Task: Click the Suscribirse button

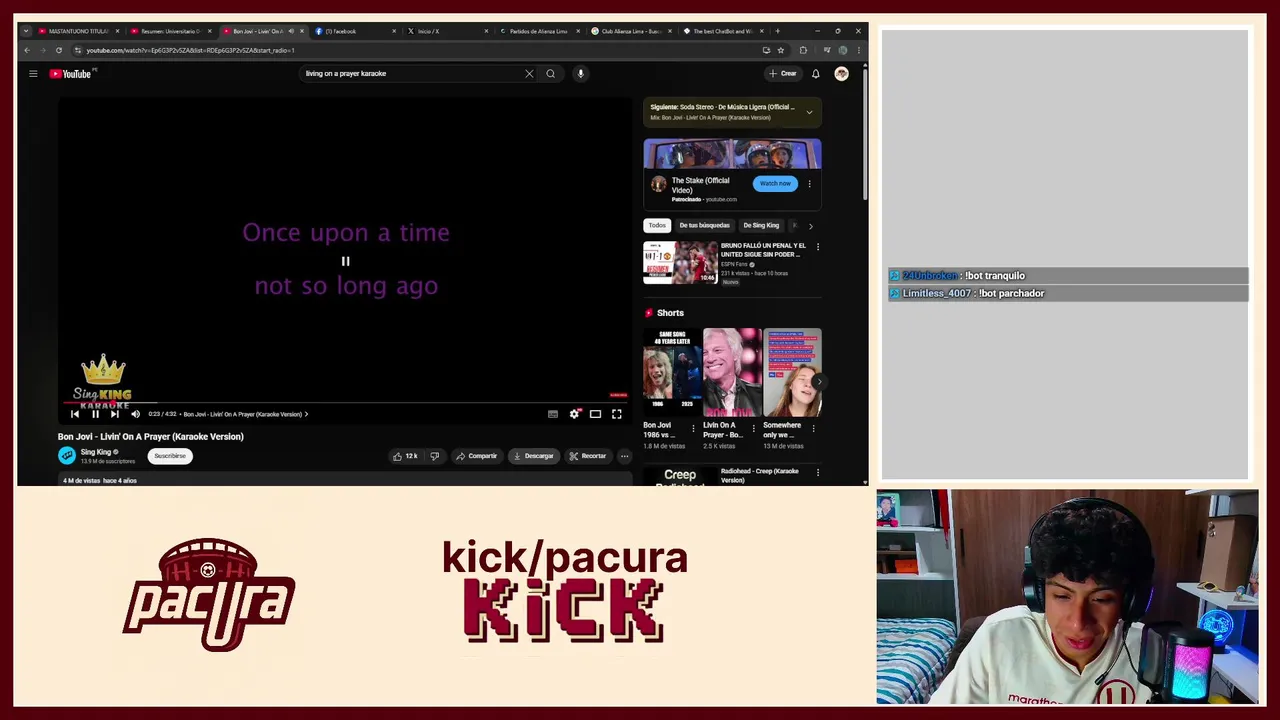Action: click(170, 456)
